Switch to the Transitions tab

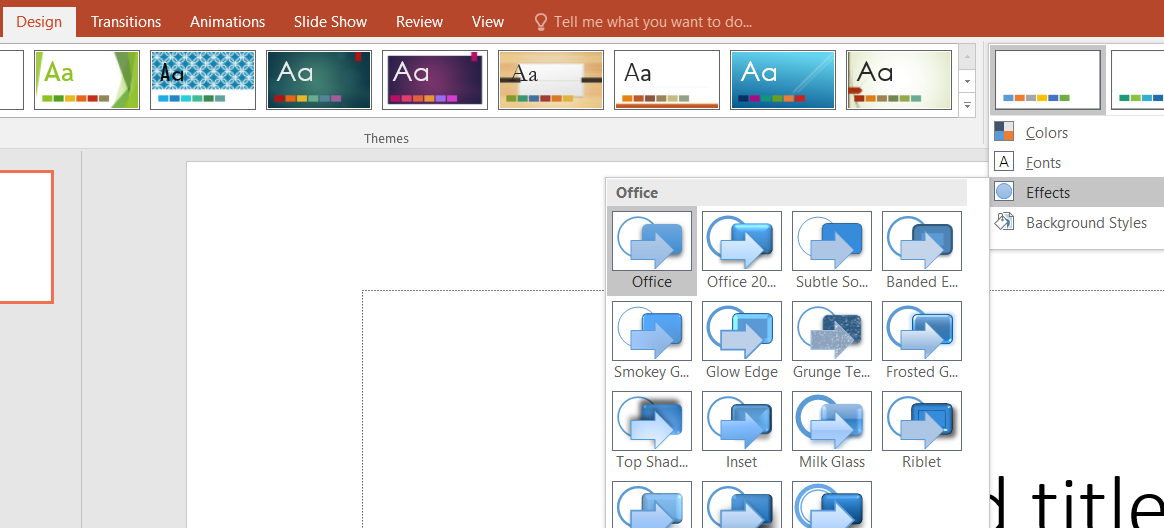point(126,21)
